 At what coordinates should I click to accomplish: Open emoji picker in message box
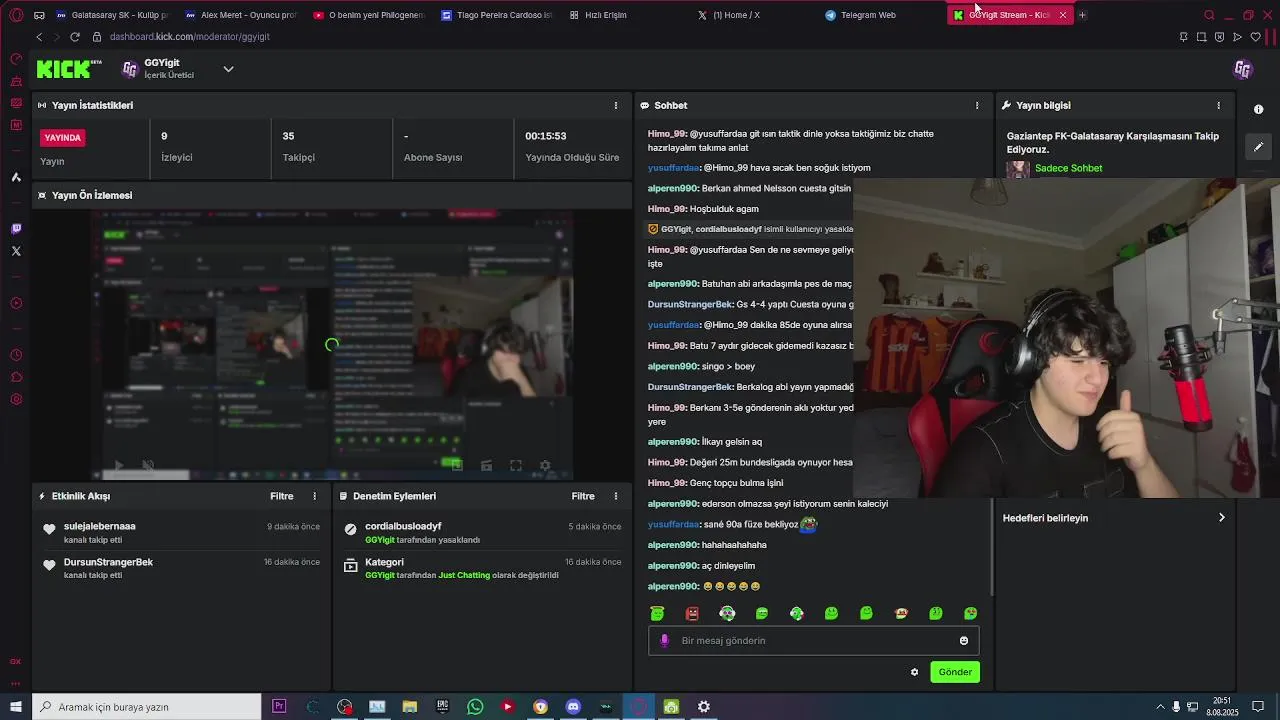click(964, 641)
